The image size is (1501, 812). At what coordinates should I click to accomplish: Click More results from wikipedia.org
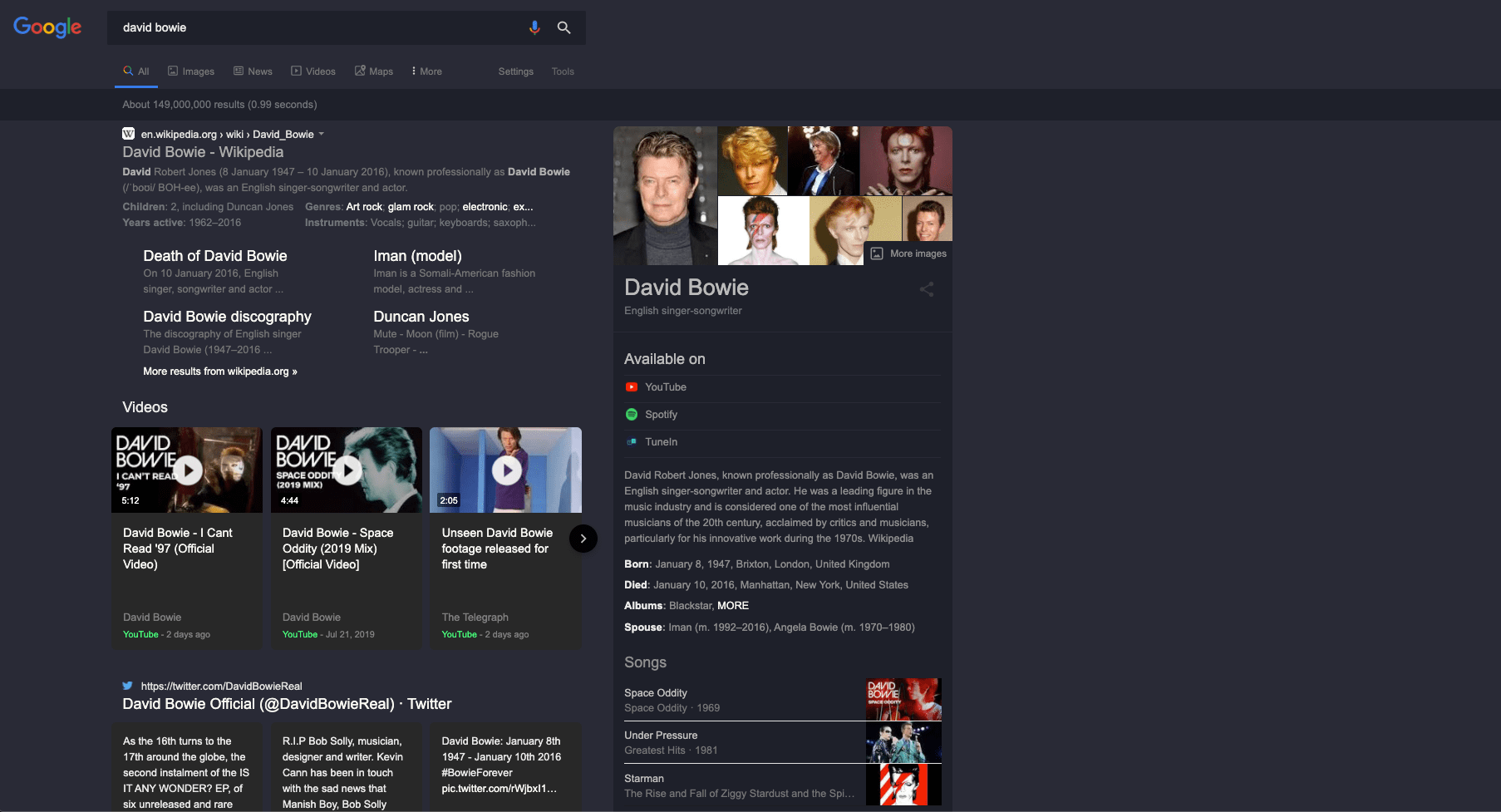[220, 372]
